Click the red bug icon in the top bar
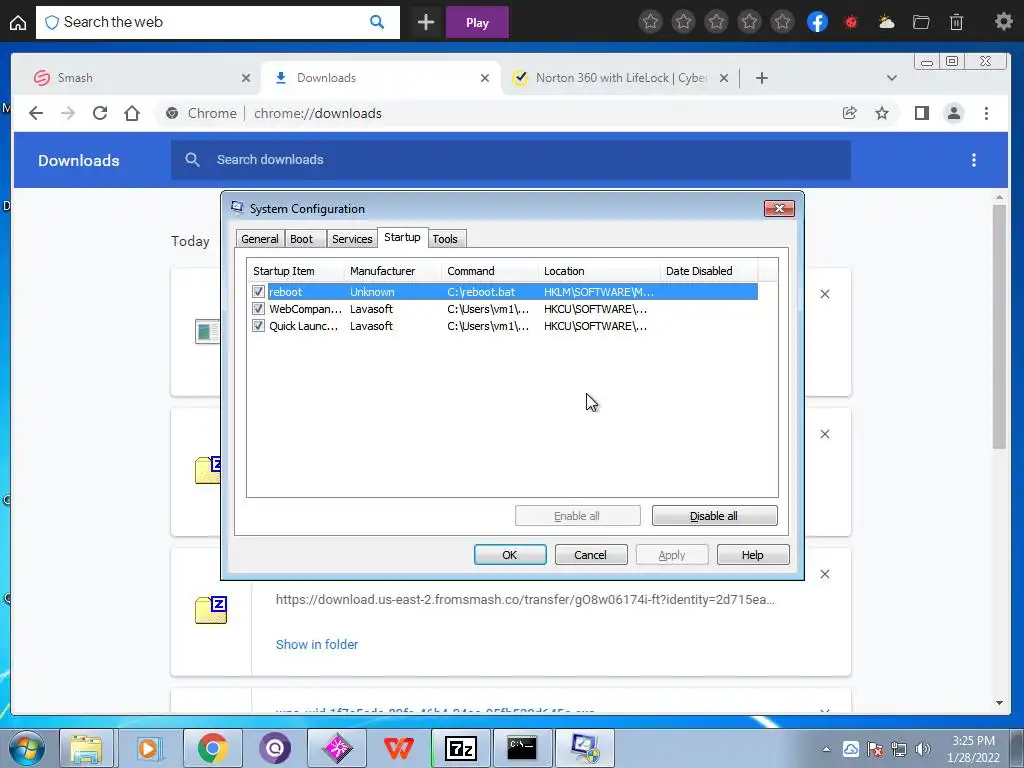Image resolution: width=1024 pixels, height=768 pixels. (x=851, y=23)
